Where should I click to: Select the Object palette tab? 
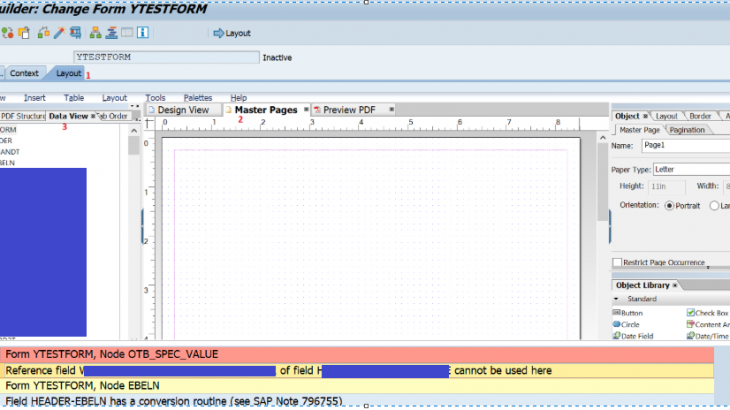(x=627, y=116)
